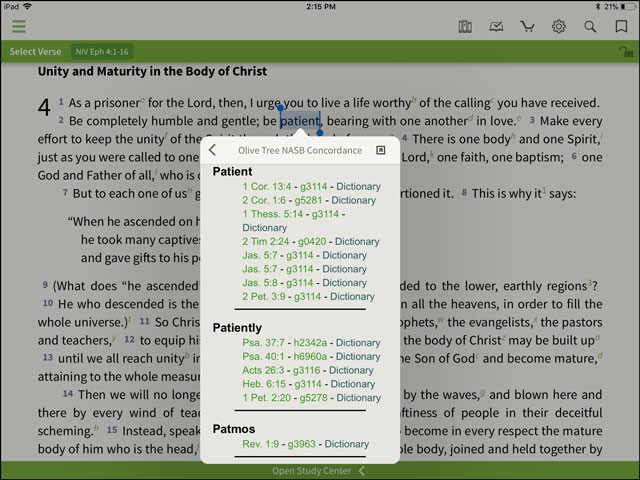Viewport: 640px width, 480px height.
Task: Open the Psa. 37:7 reference
Action: click(x=263, y=343)
